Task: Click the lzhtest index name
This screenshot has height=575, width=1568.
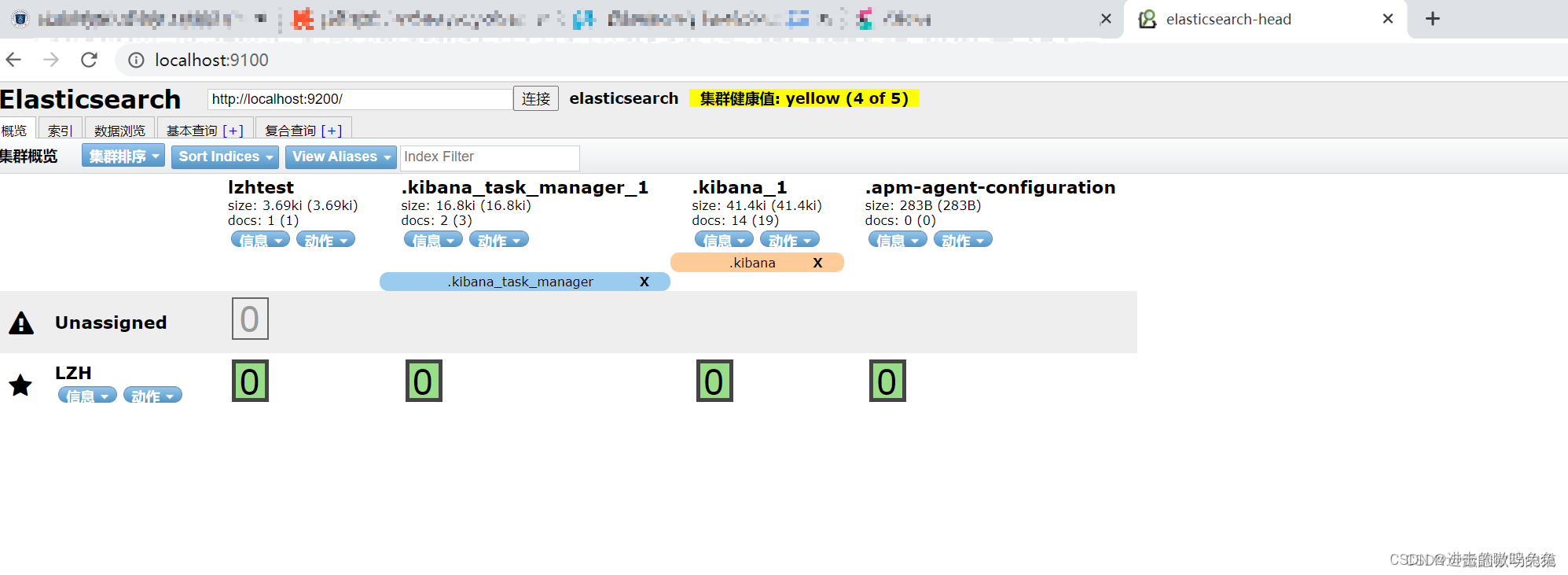Action: coord(261,187)
